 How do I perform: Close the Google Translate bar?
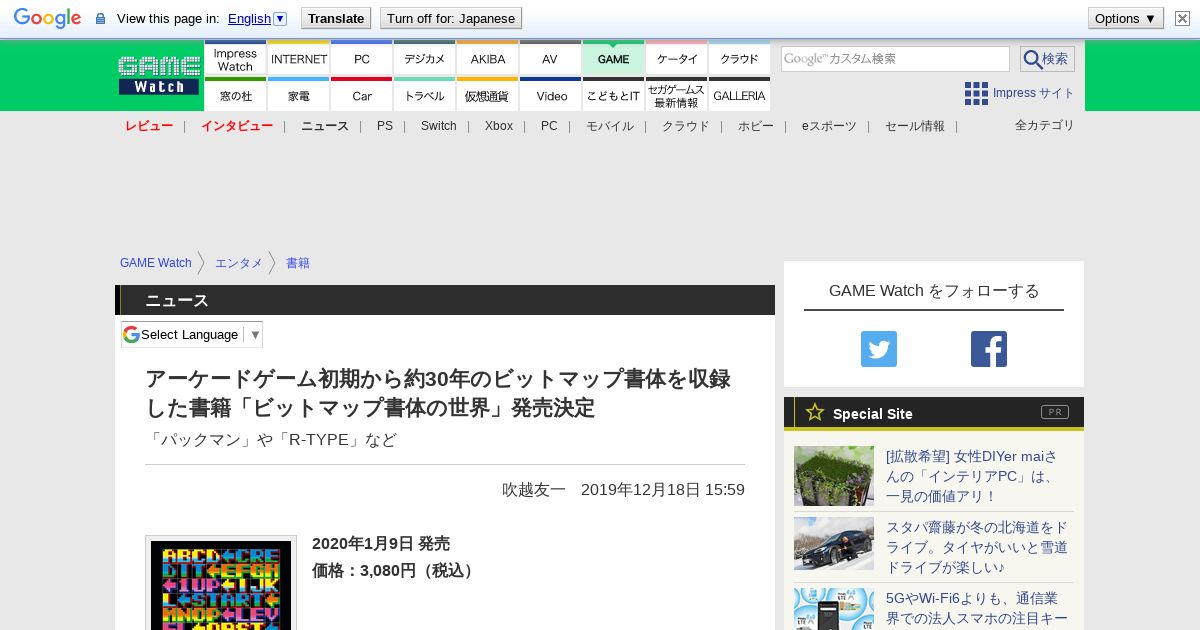tap(1182, 18)
